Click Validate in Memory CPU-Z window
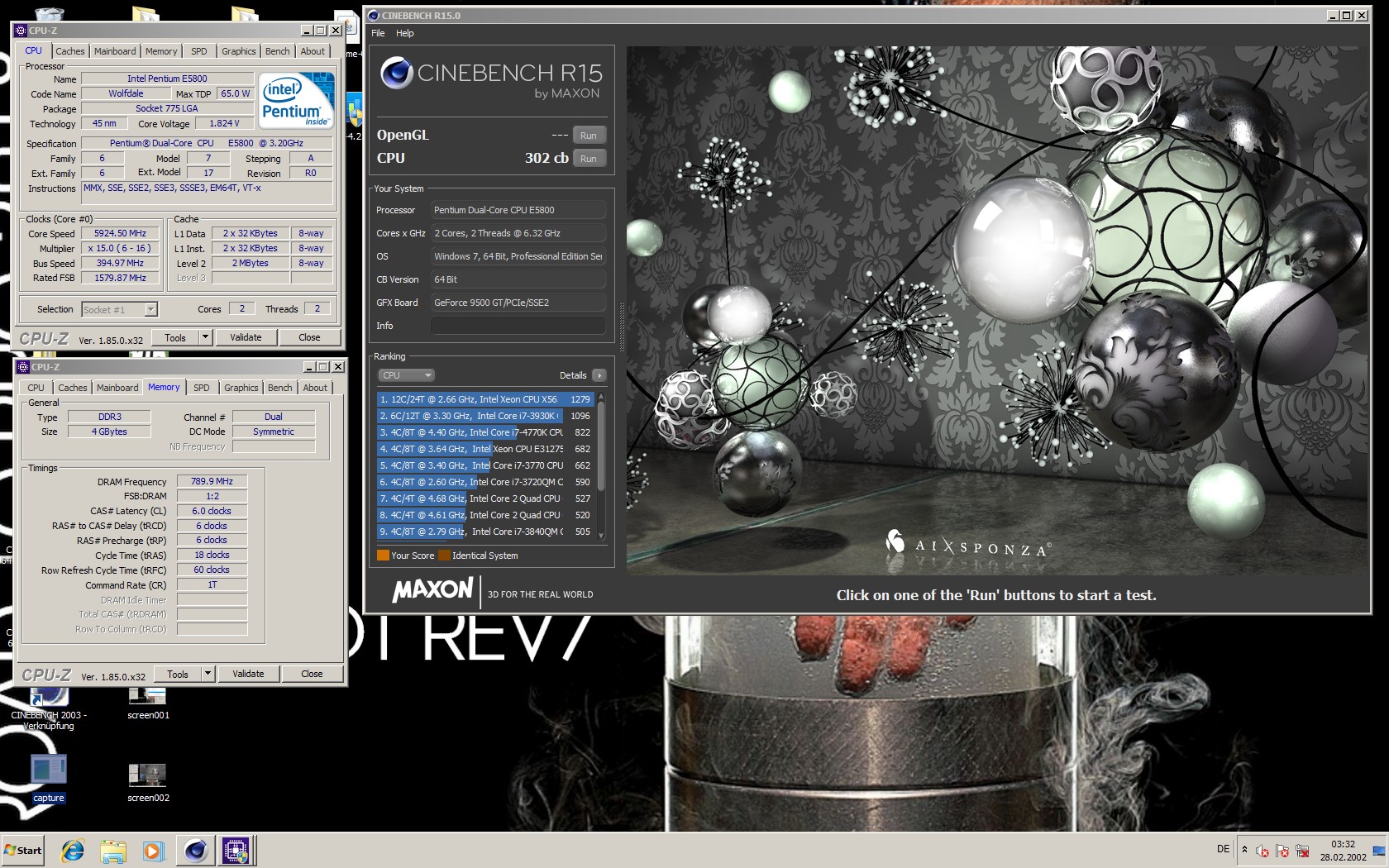This screenshot has height=868, width=1389. click(248, 674)
